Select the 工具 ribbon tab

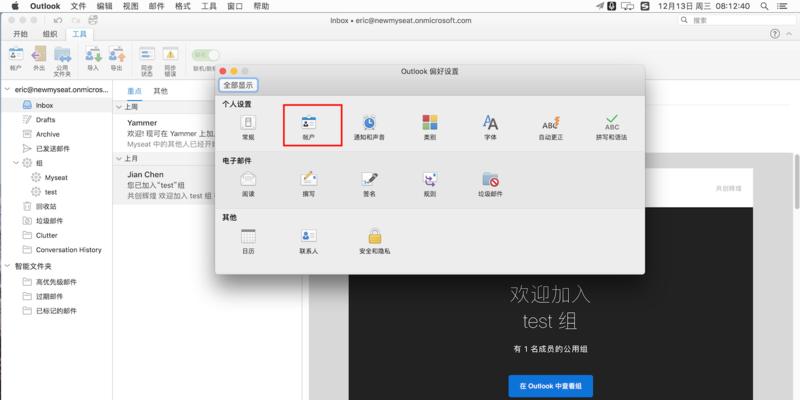point(80,34)
